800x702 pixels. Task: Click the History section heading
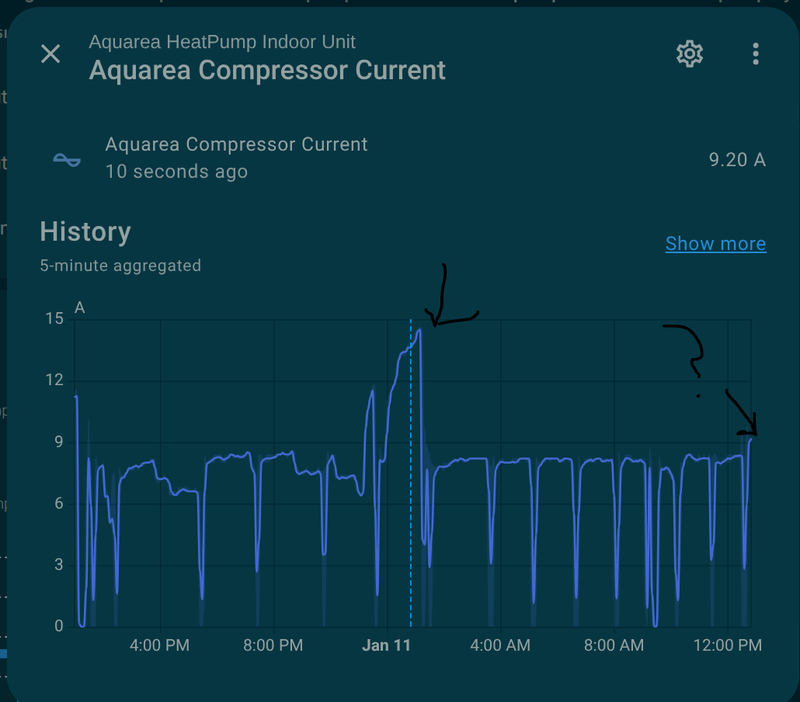[x=85, y=232]
